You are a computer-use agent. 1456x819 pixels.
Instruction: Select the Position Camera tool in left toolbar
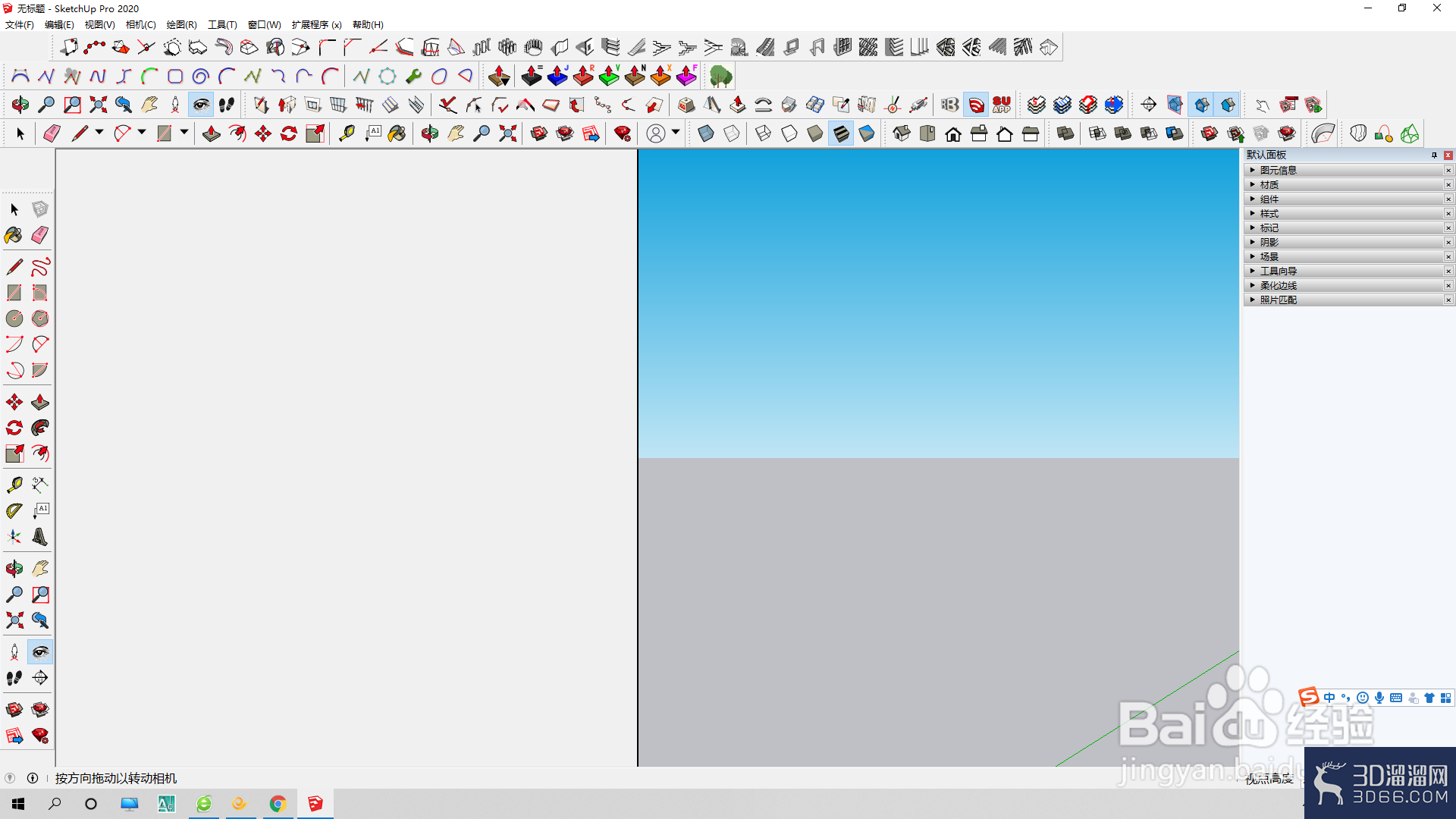pyautogui.click(x=14, y=652)
